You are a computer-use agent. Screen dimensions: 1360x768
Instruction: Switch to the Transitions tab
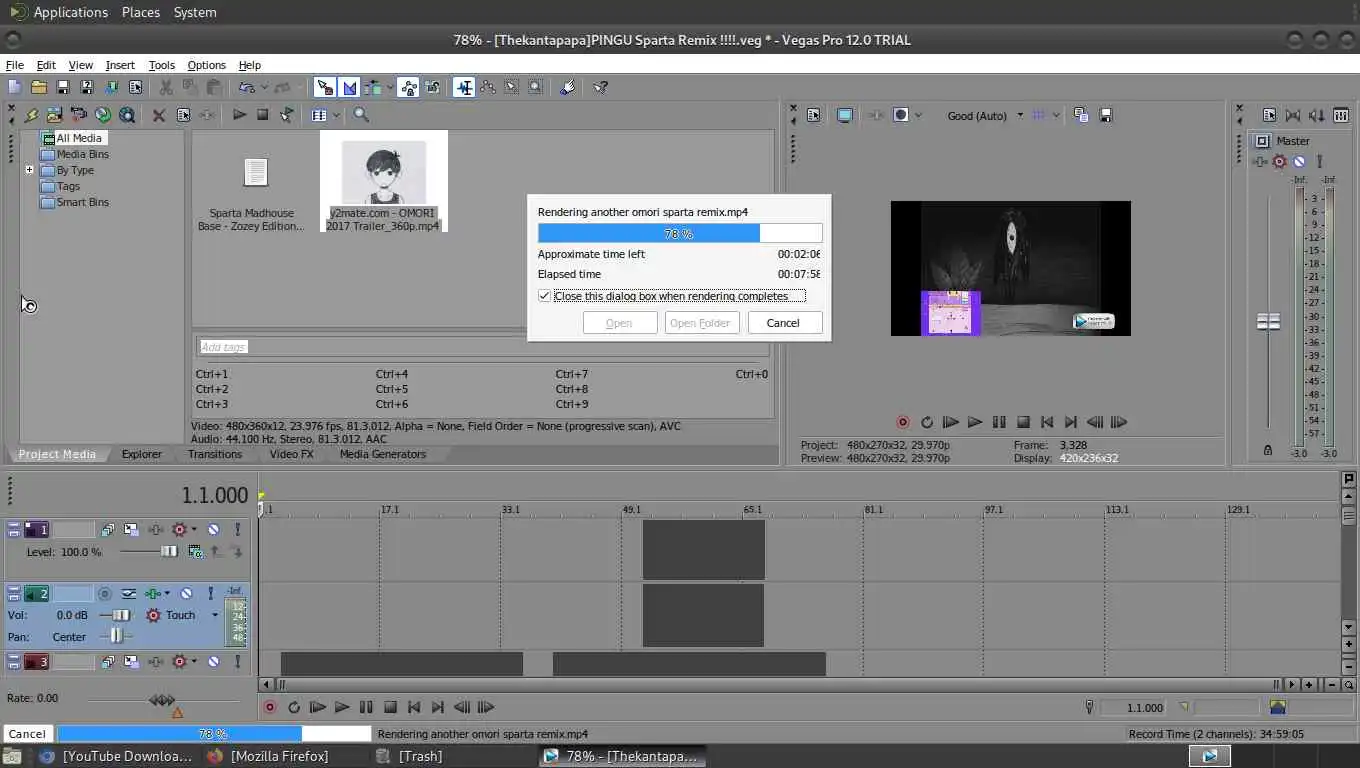tap(214, 454)
